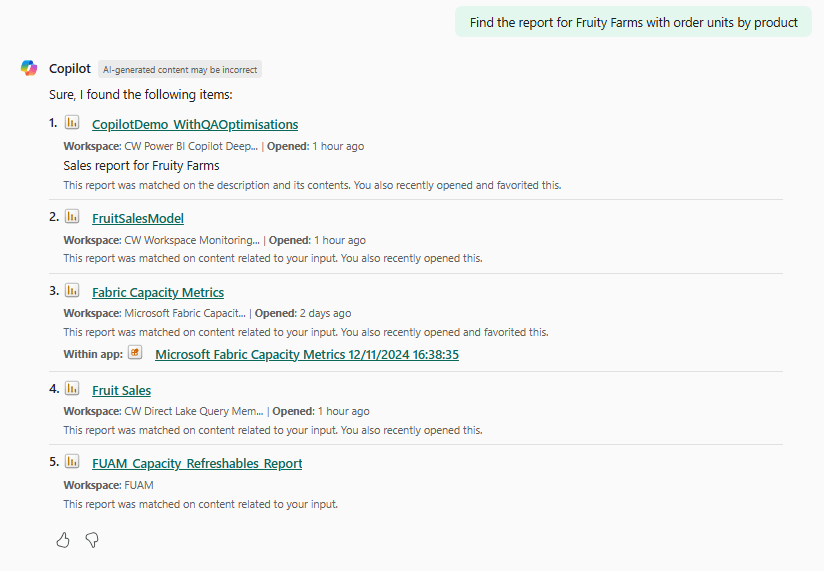Click the CW Power BI Copilot Deep workspace text

point(191,146)
